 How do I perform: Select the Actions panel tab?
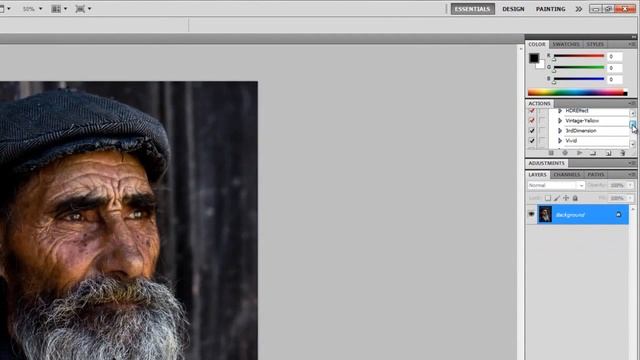[539, 104]
